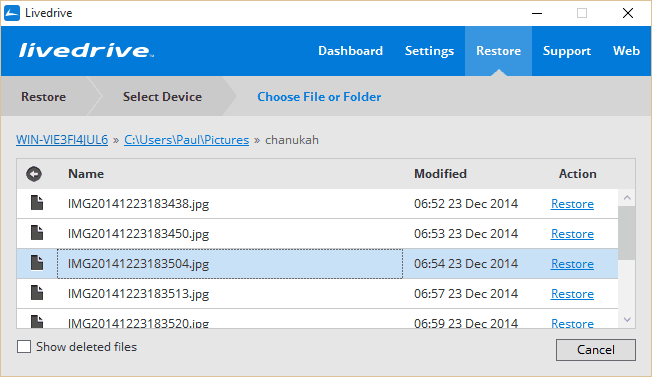Open the WIN-VIE3FI4JUL6 breadcrumb link
652x377 pixels.
pyautogui.click(x=62, y=140)
